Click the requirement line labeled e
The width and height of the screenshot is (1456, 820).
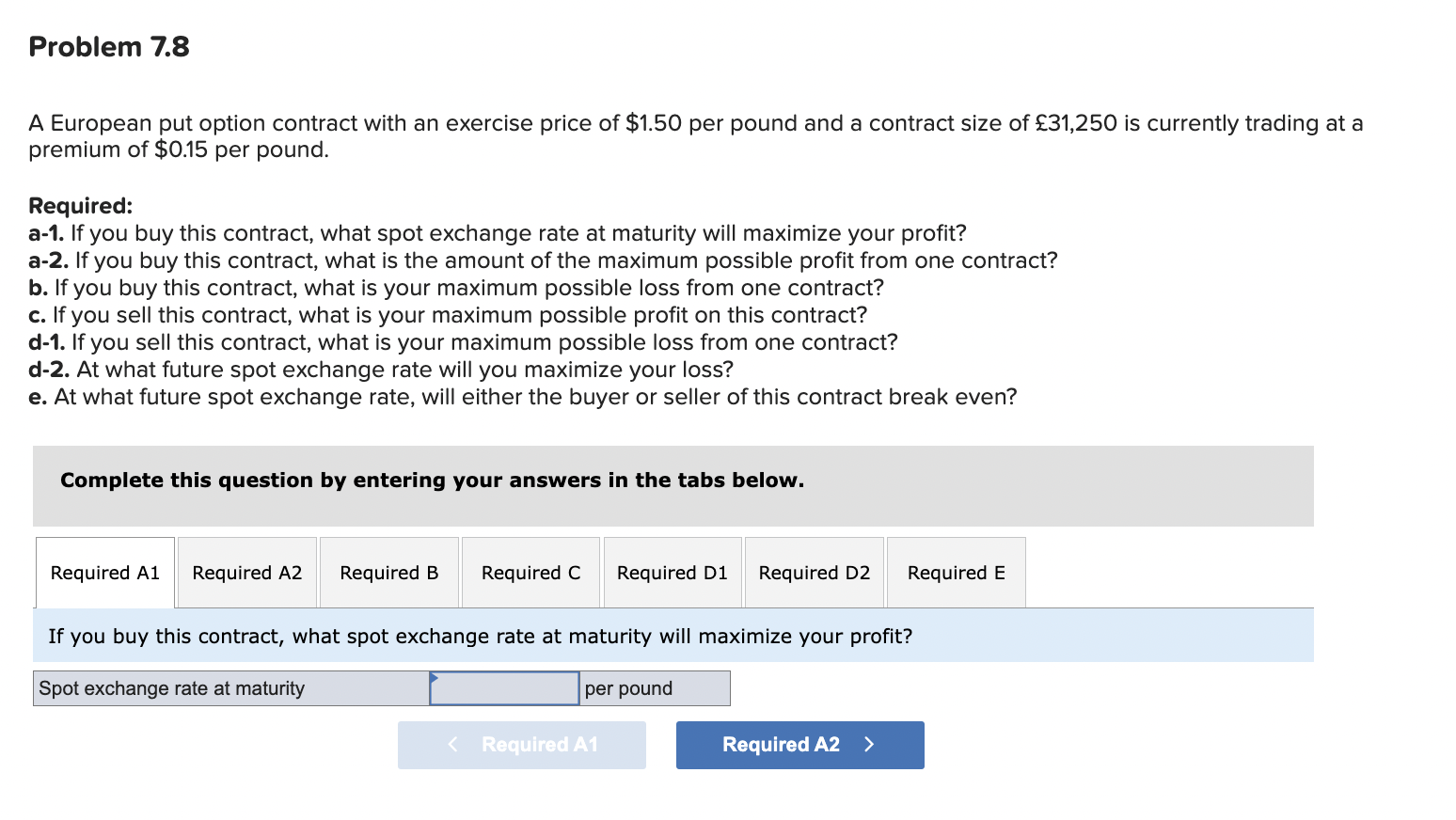[x=522, y=396]
